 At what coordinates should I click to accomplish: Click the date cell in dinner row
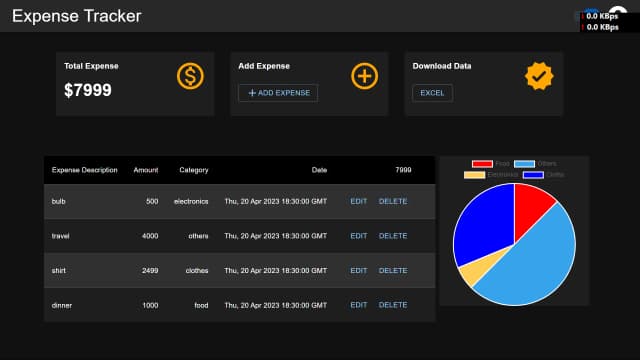tap(276, 305)
